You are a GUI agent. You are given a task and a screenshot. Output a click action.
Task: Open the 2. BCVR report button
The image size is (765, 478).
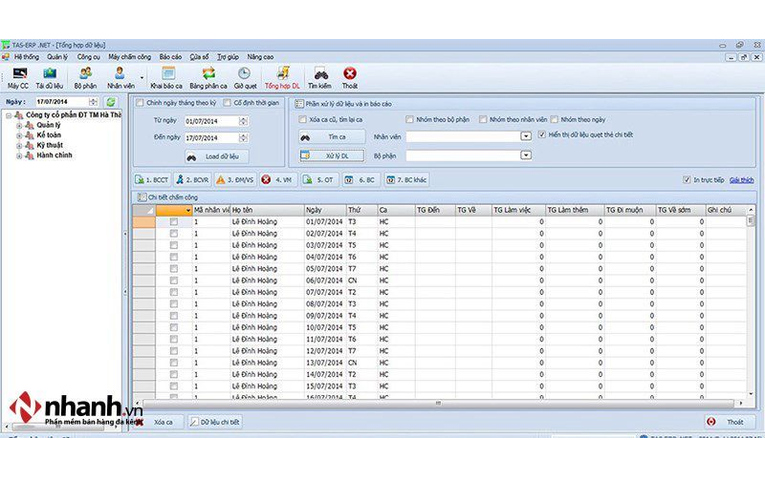tap(192, 180)
